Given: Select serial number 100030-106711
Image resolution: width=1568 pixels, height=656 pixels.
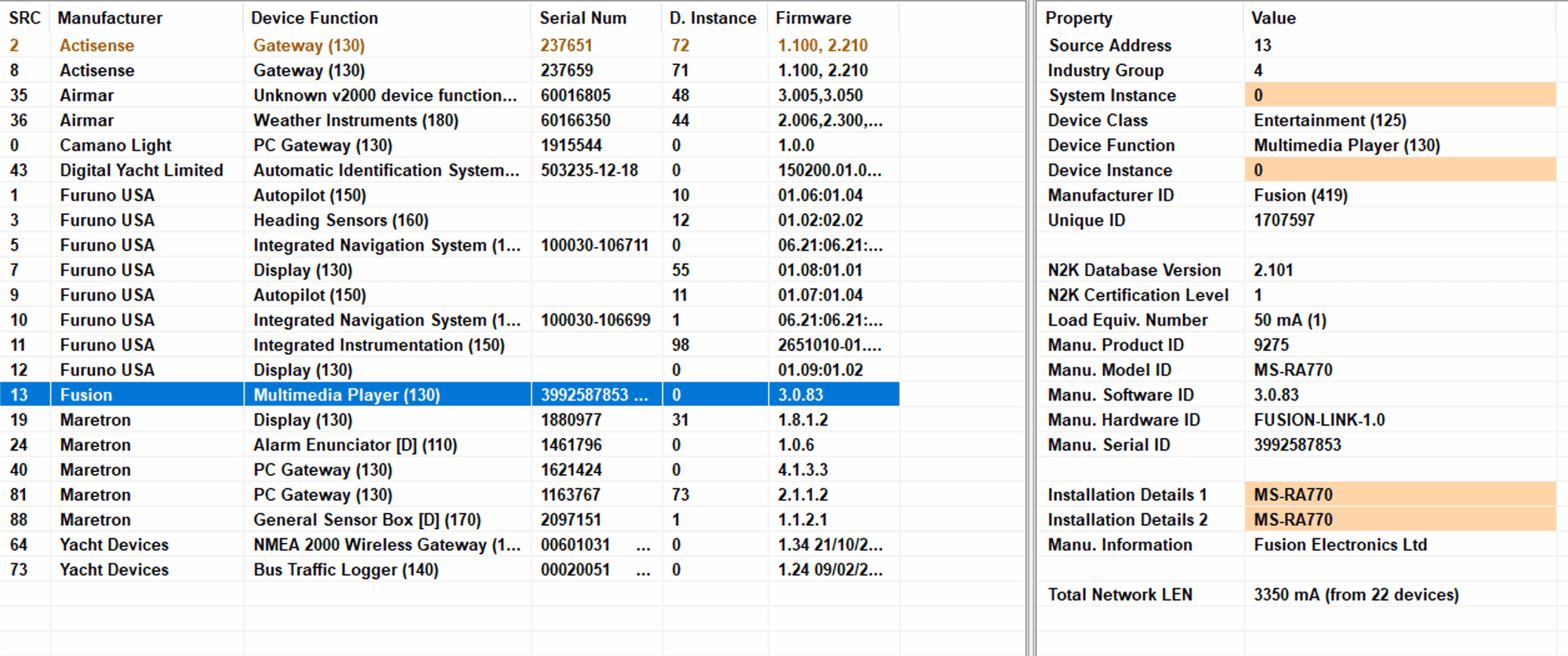Looking at the screenshot, I should (594, 245).
